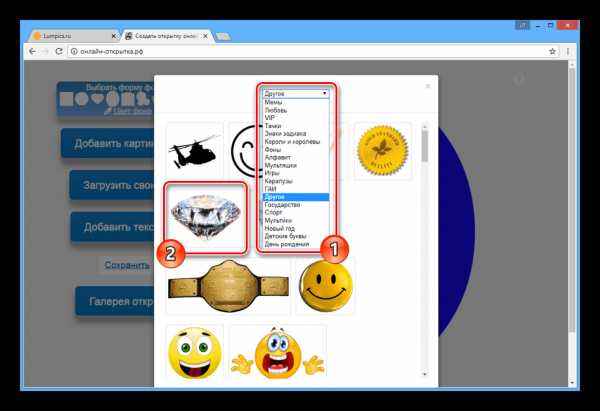This screenshot has width=600, height=411.
Task: Select Знаки зодиака category
Action: click(x=296, y=134)
